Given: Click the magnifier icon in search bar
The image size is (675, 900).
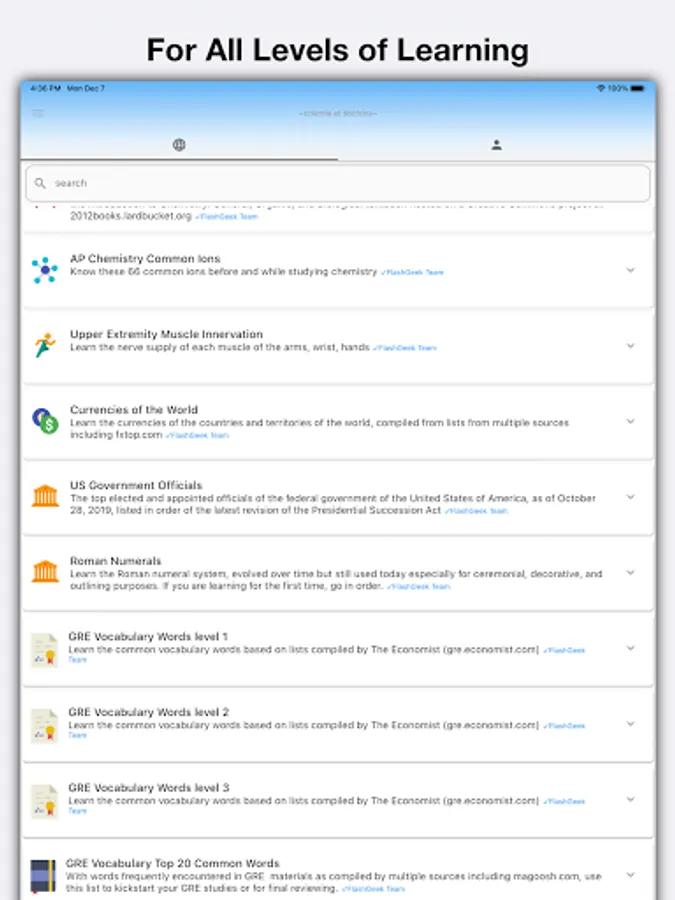Looking at the screenshot, I should (40, 183).
